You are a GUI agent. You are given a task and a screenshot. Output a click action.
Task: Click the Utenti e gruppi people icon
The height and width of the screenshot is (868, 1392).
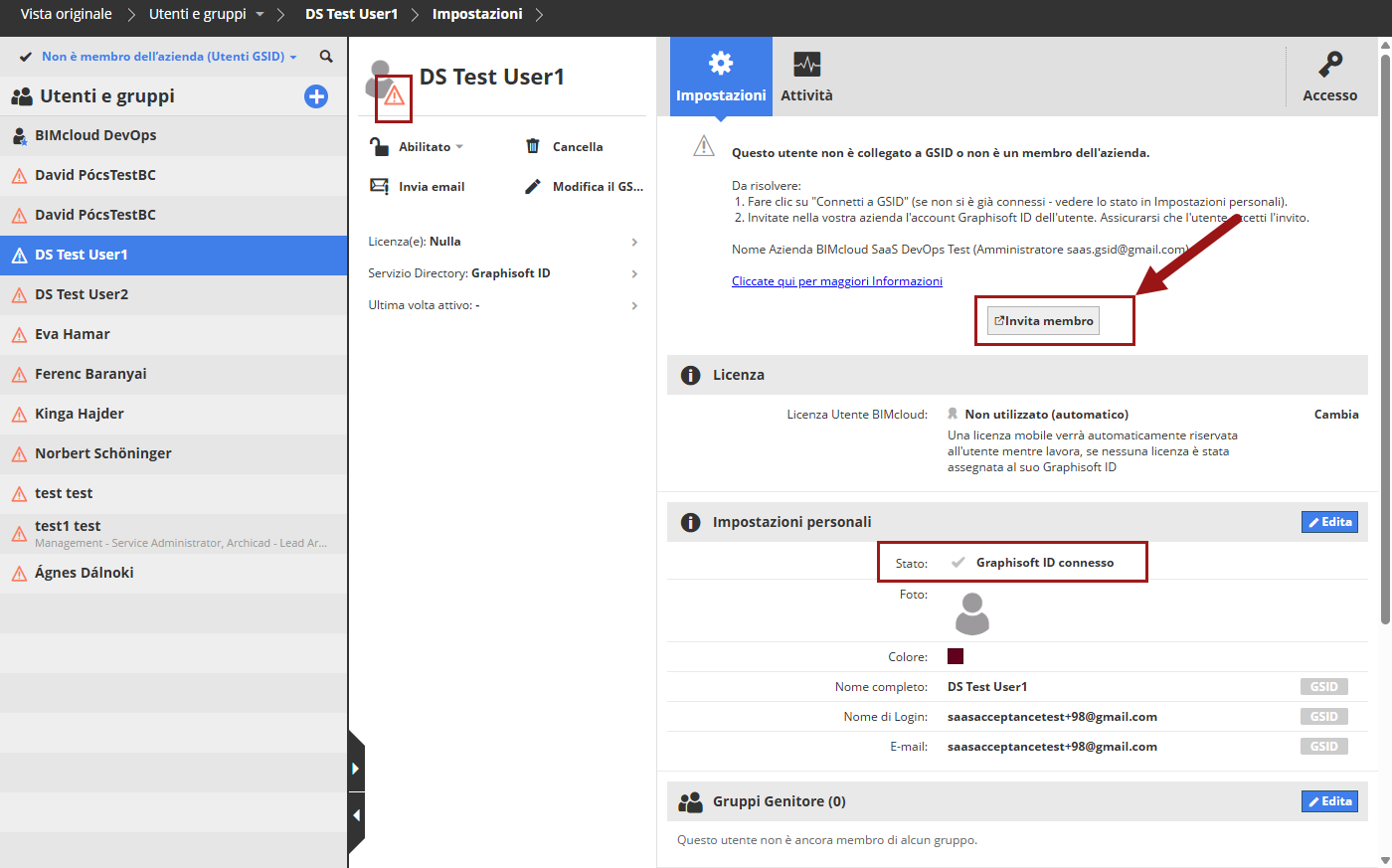coord(22,96)
